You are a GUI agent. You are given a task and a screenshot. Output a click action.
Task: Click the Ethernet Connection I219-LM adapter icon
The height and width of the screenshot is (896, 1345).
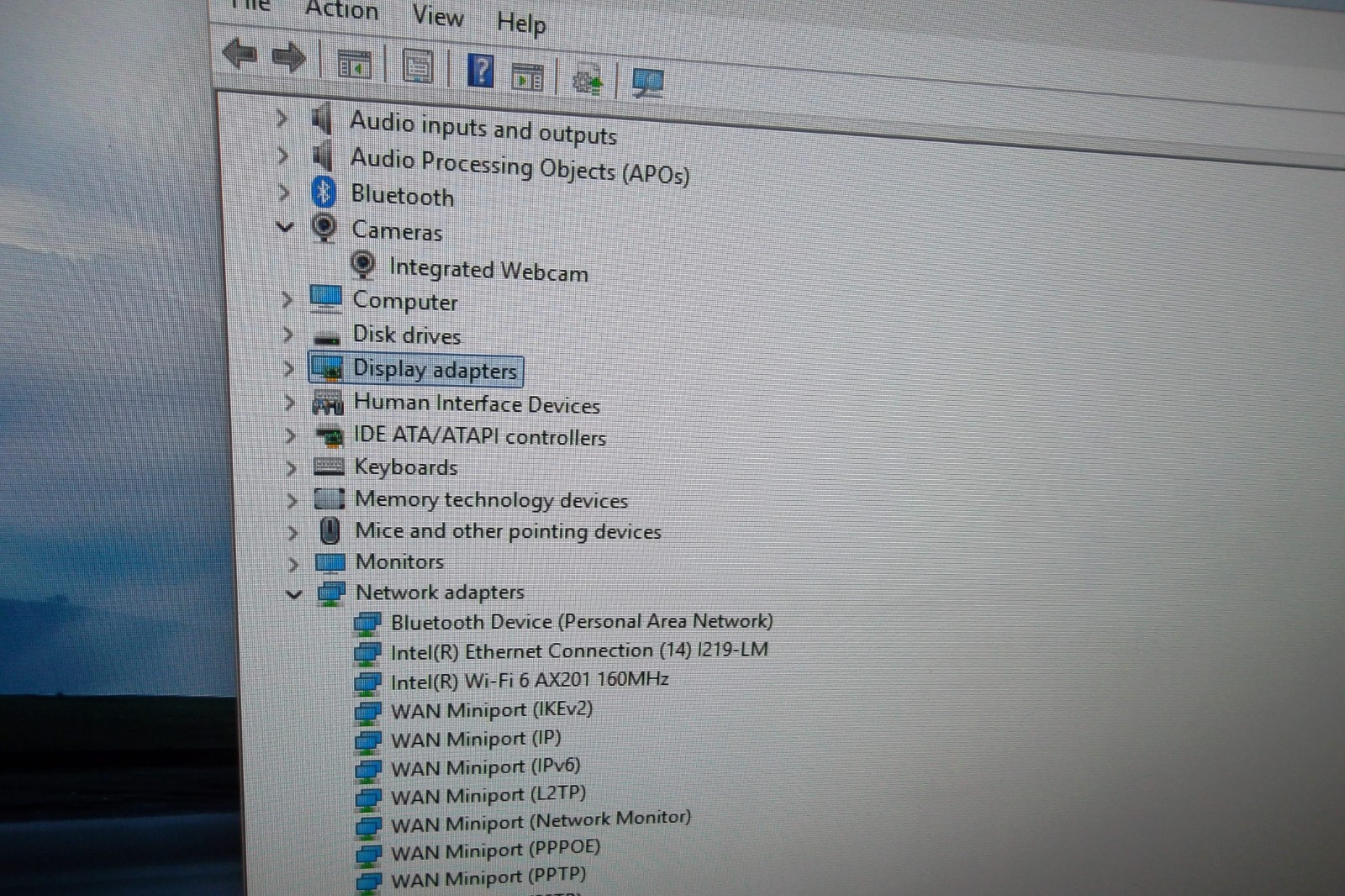[367, 652]
